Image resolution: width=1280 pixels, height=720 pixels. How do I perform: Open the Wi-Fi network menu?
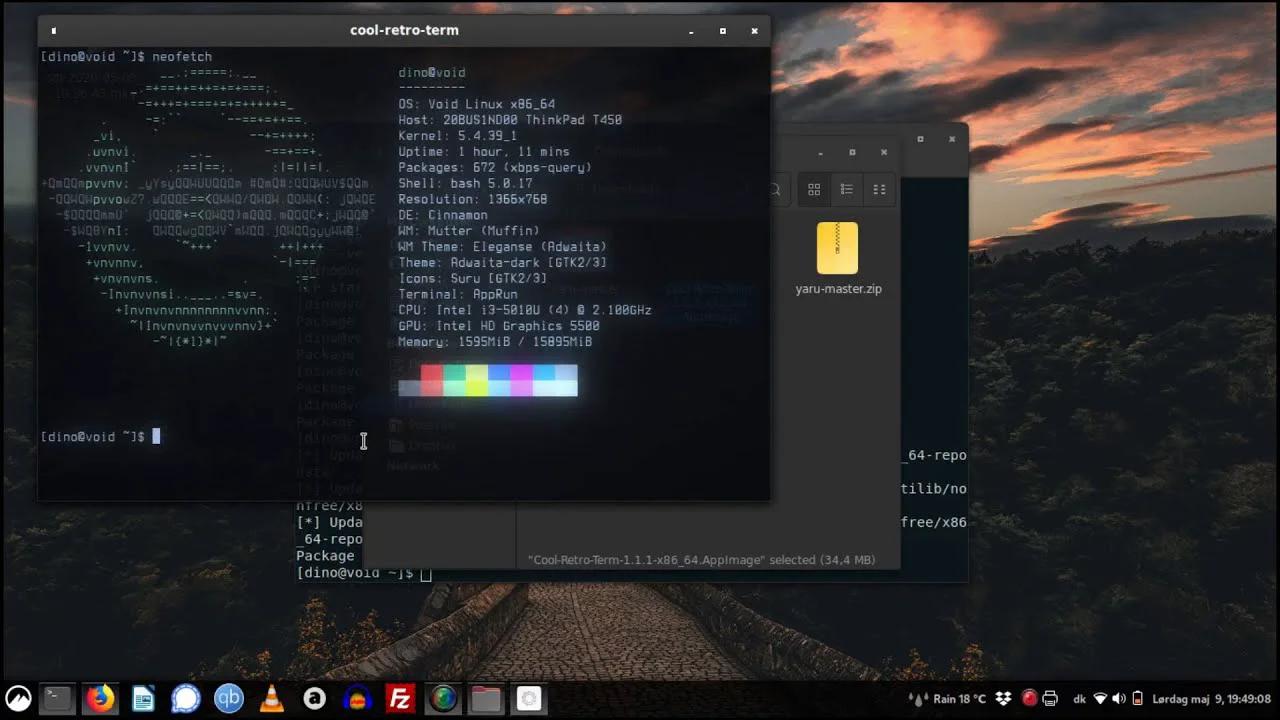coord(1100,698)
